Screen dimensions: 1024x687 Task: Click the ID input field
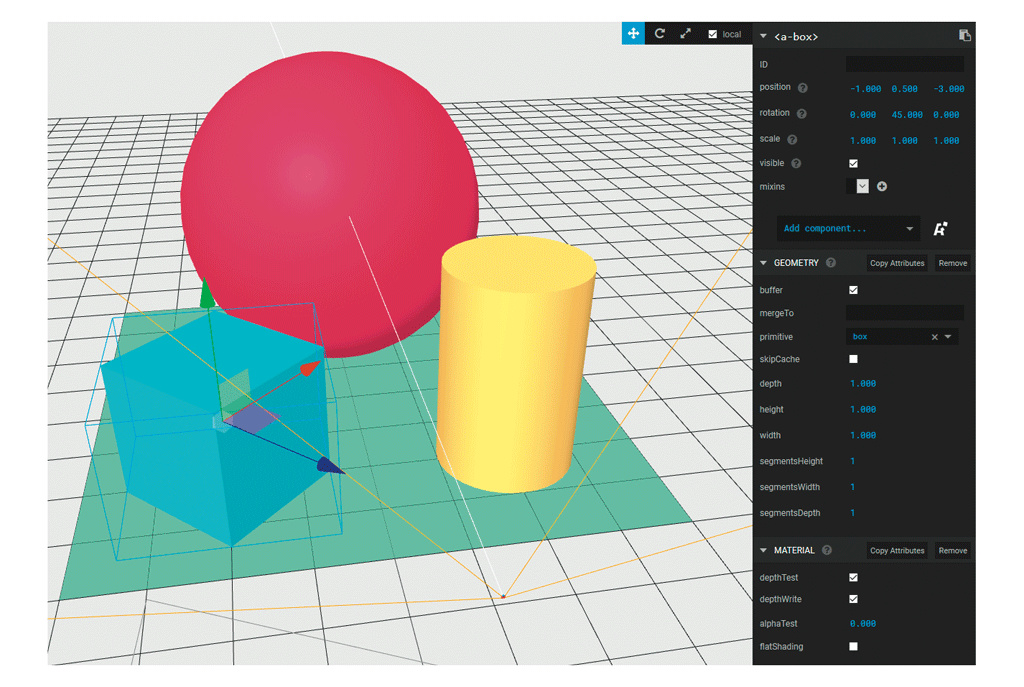[x=904, y=64]
